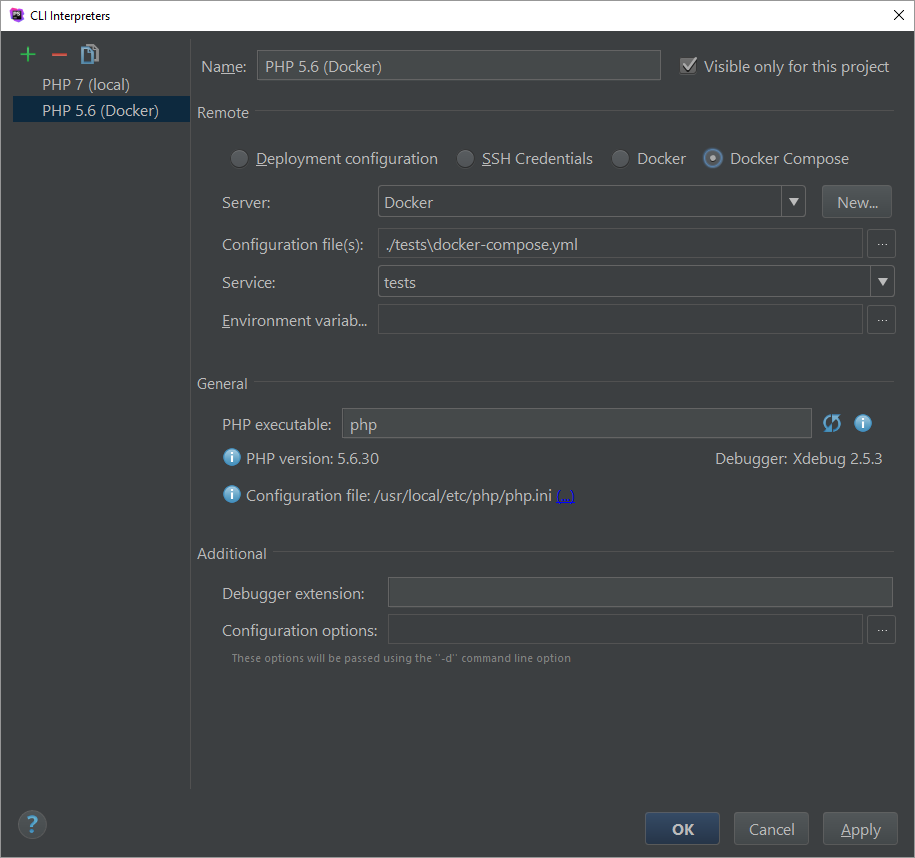Add a new interpreter with the plus icon
This screenshot has width=915, height=858.
[x=28, y=55]
